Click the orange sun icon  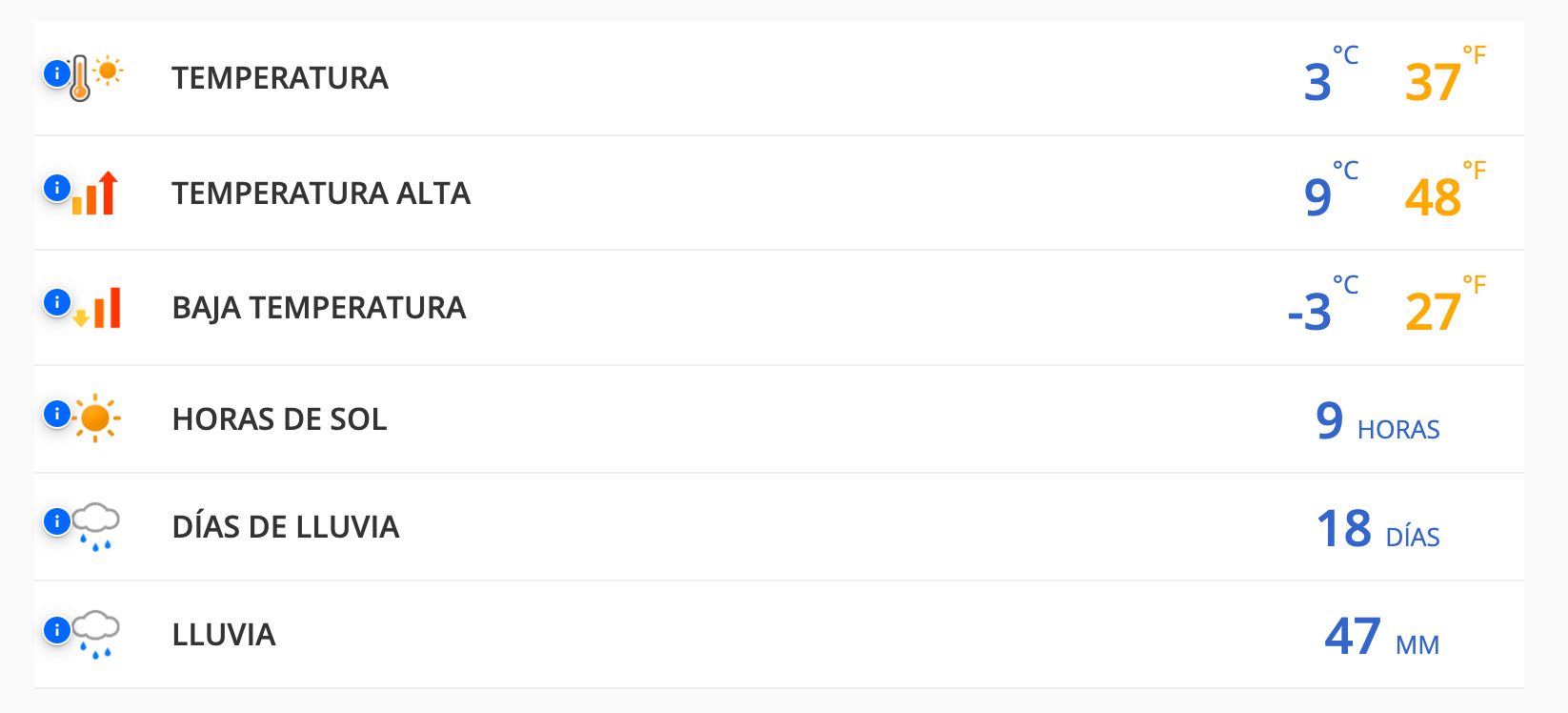pos(96,418)
